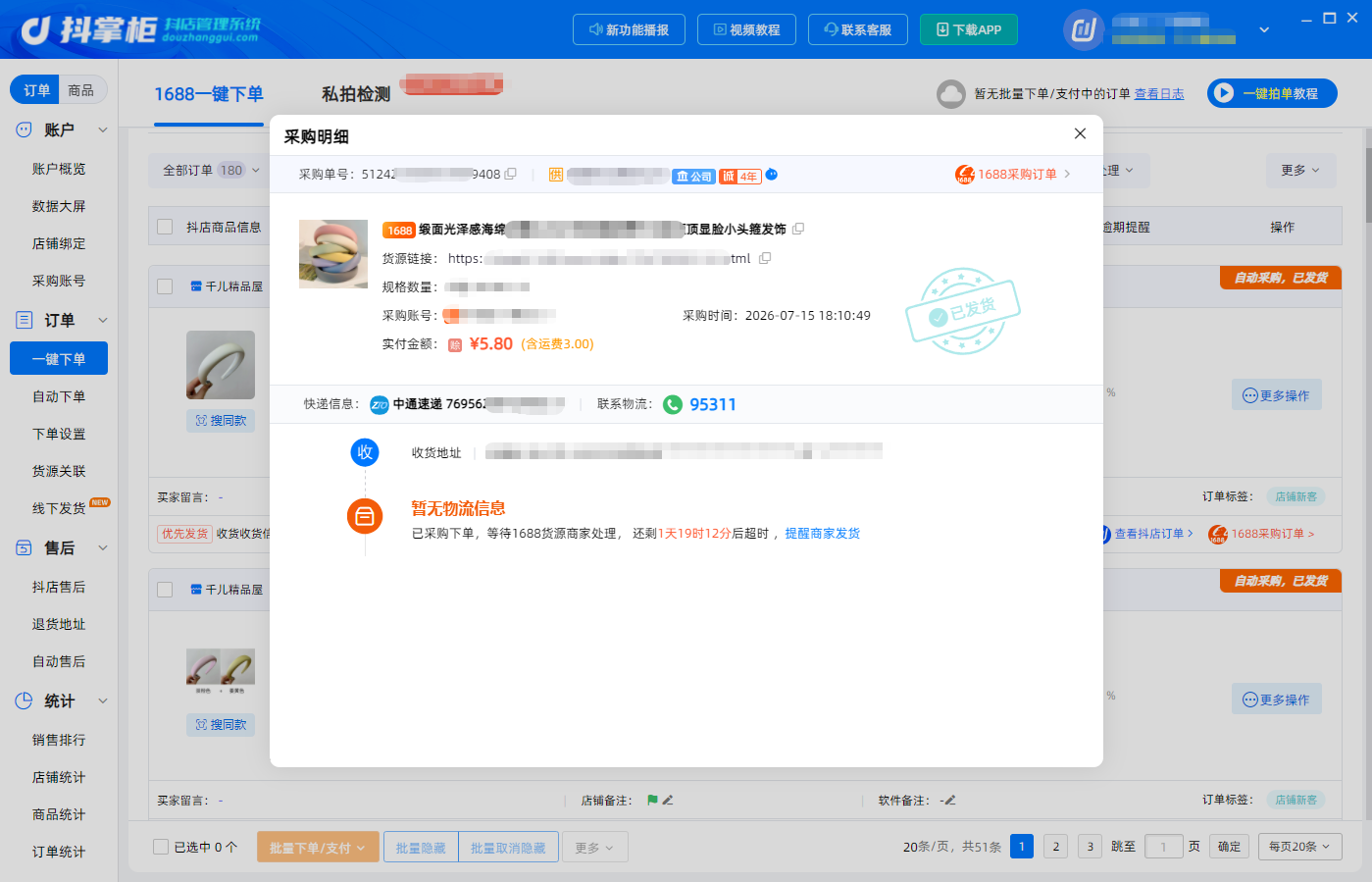Viewport: 1372px width, 882px height.
Task: Collapse the 统计 sidebar section
Action: tap(103, 700)
